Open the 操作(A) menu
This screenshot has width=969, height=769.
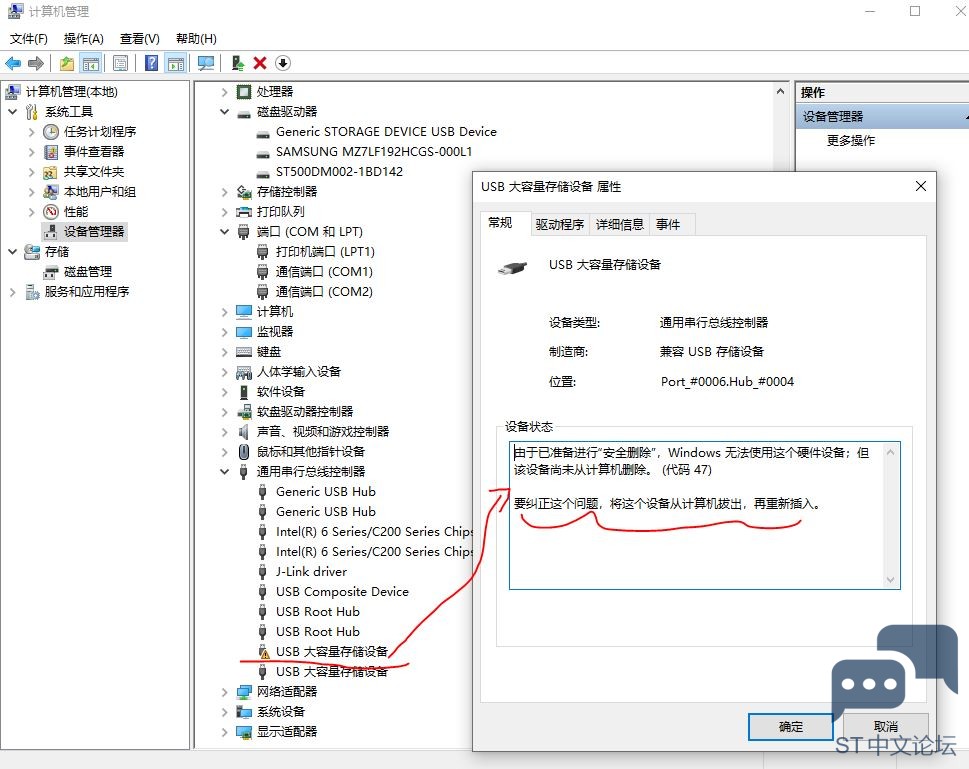[83, 39]
